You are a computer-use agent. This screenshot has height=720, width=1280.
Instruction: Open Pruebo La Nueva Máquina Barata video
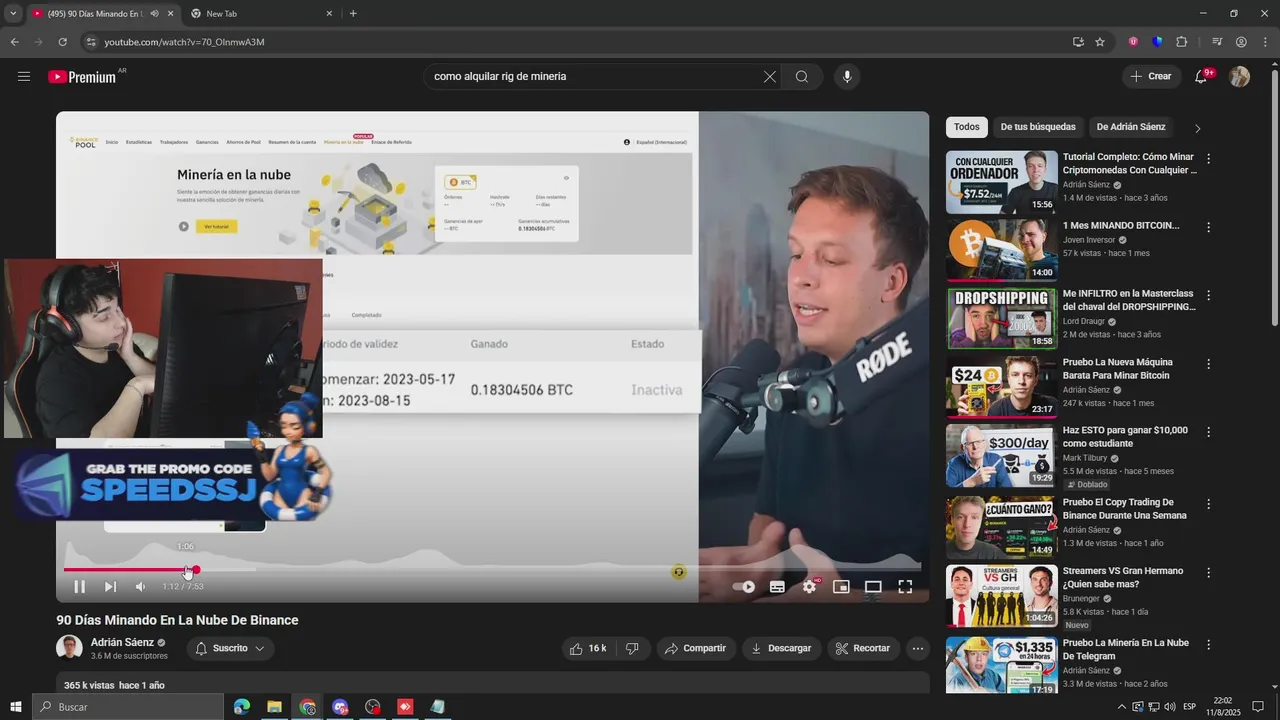(x=1002, y=387)
